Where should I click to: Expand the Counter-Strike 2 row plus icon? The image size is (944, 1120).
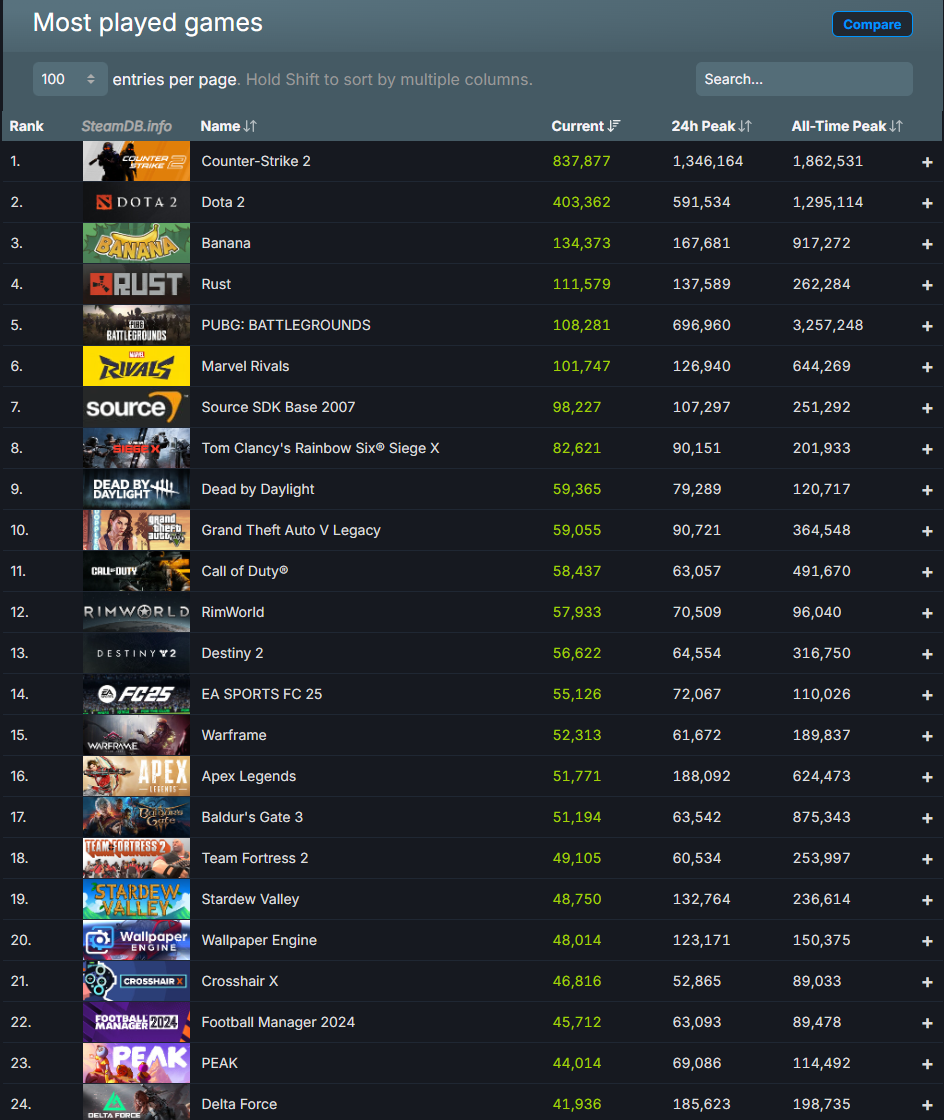[x=927, y=162]
